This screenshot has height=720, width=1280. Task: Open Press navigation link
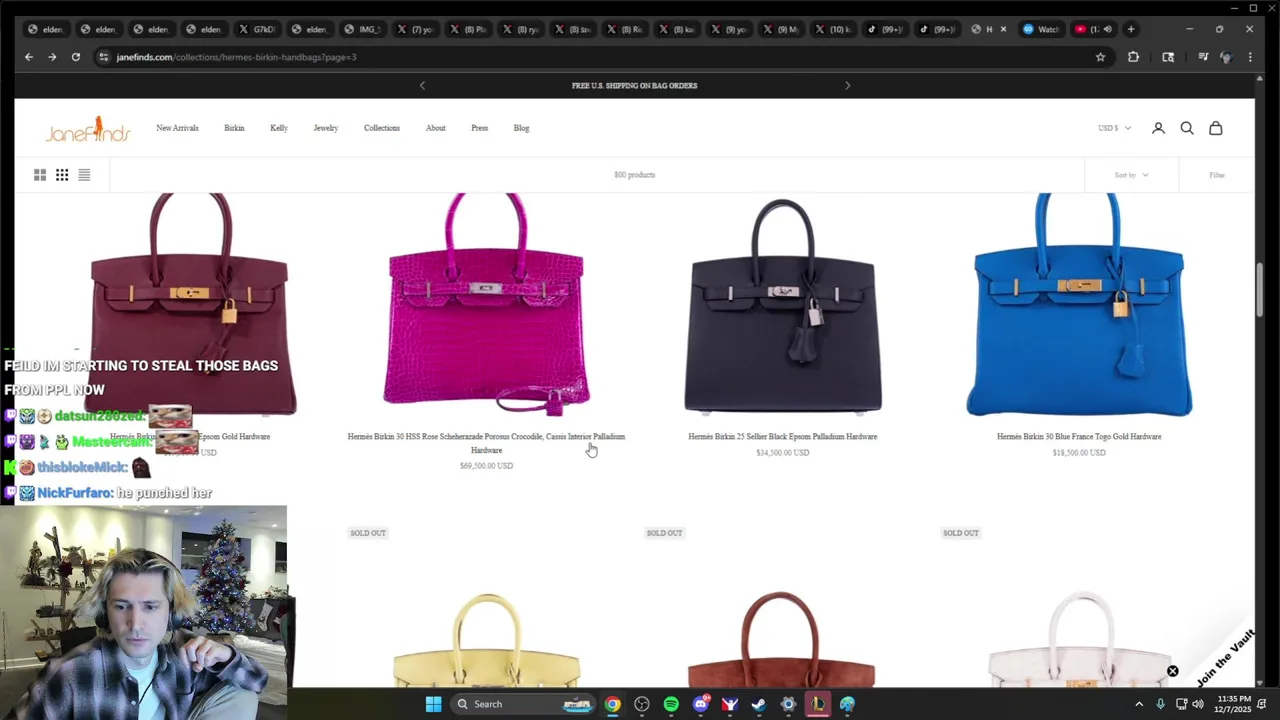pyautogui.click(x=480, y=128)
